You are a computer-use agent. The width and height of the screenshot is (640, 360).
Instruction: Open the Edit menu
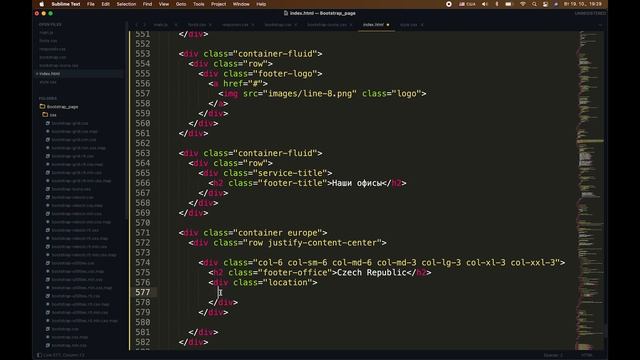105,4
